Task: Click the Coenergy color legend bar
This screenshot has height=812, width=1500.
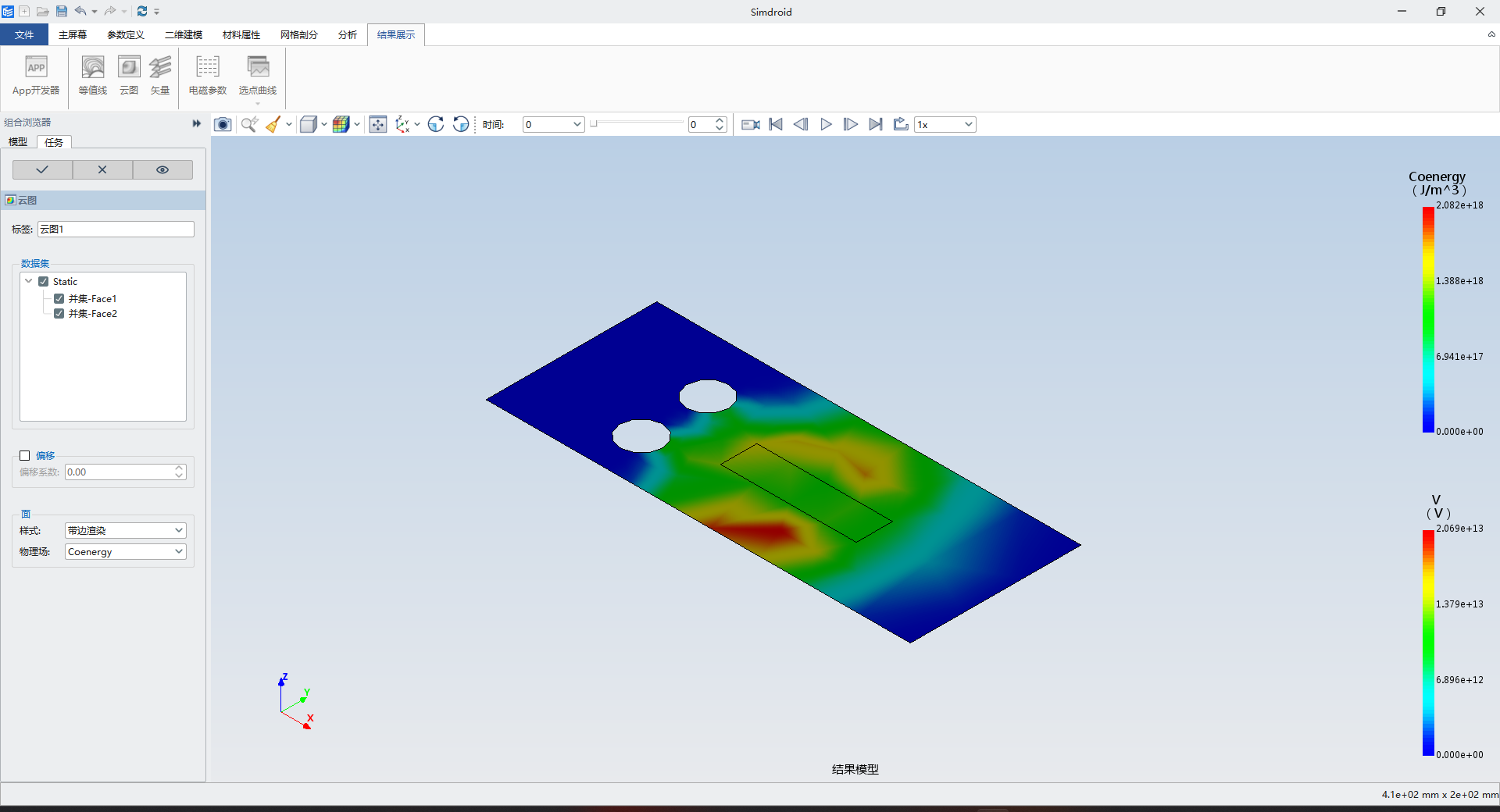Action: [1428, 319]
